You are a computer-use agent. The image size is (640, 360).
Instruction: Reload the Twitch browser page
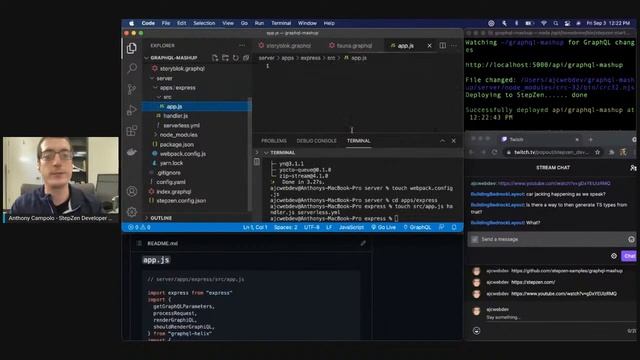tap(494, 152)
